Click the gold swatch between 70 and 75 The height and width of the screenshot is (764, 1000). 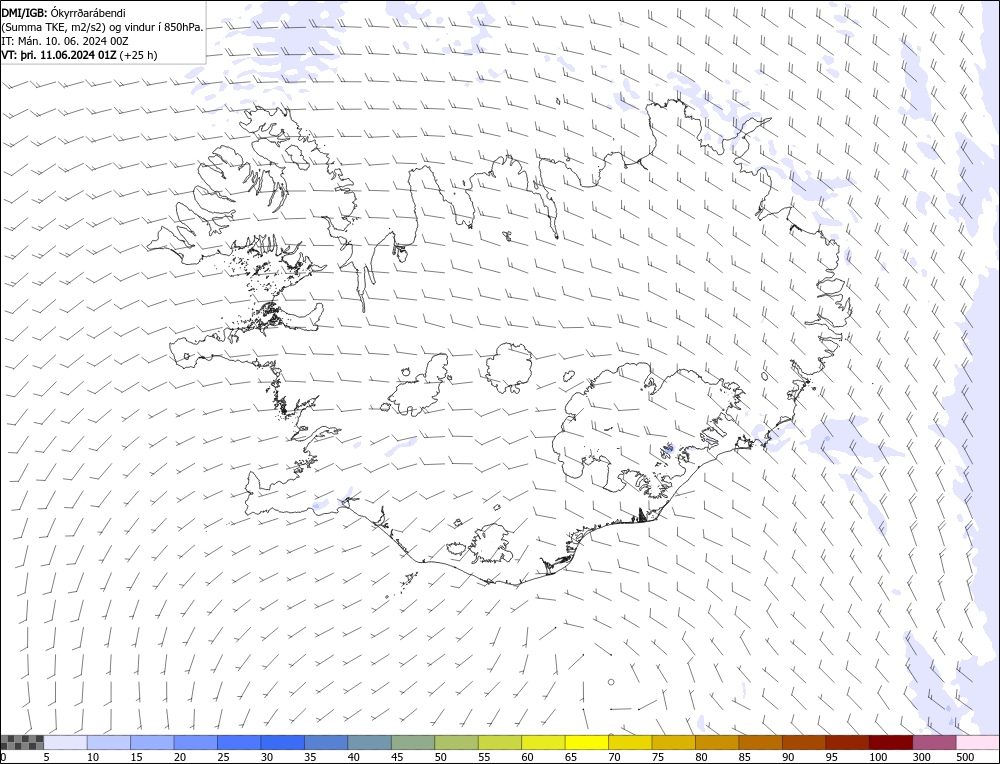click(631, 742)
